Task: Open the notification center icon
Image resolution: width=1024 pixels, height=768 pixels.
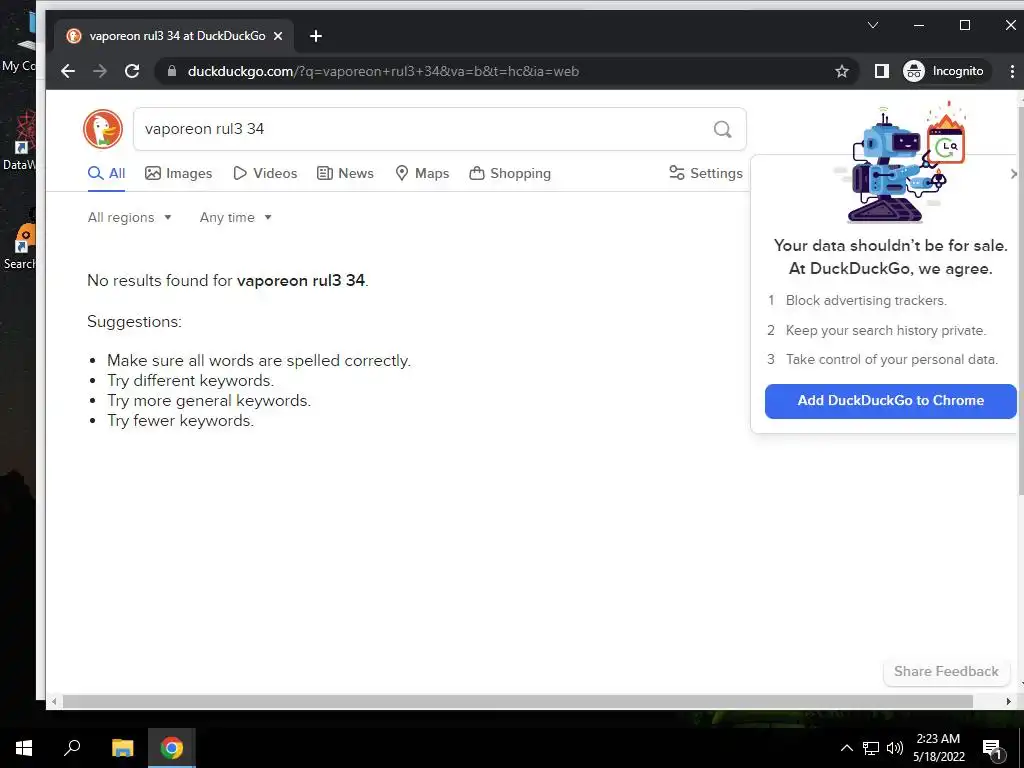Action: point(993,749)
